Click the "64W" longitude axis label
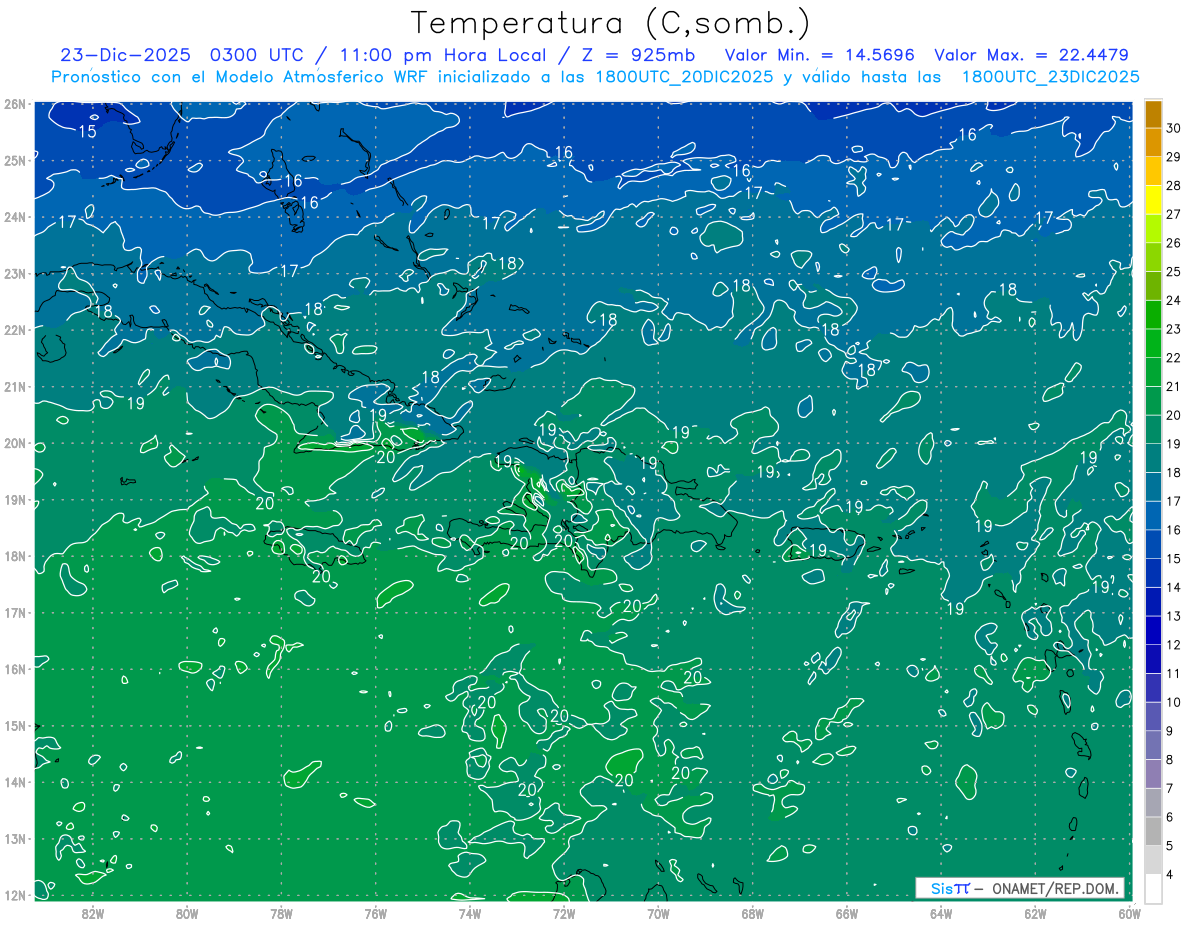The width and height of the screenshot is (1200, 927). coord(941,912)
